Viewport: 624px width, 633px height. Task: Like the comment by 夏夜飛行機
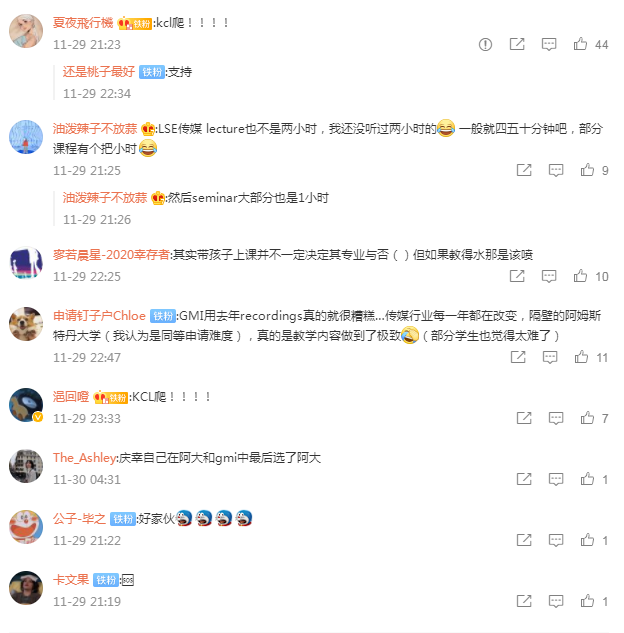pos(580,44)
